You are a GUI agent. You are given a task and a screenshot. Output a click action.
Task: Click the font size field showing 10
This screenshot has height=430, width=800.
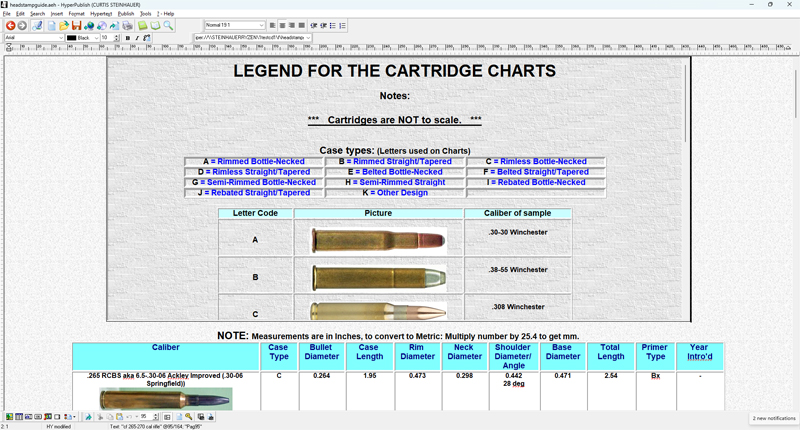tap(106, 38)
